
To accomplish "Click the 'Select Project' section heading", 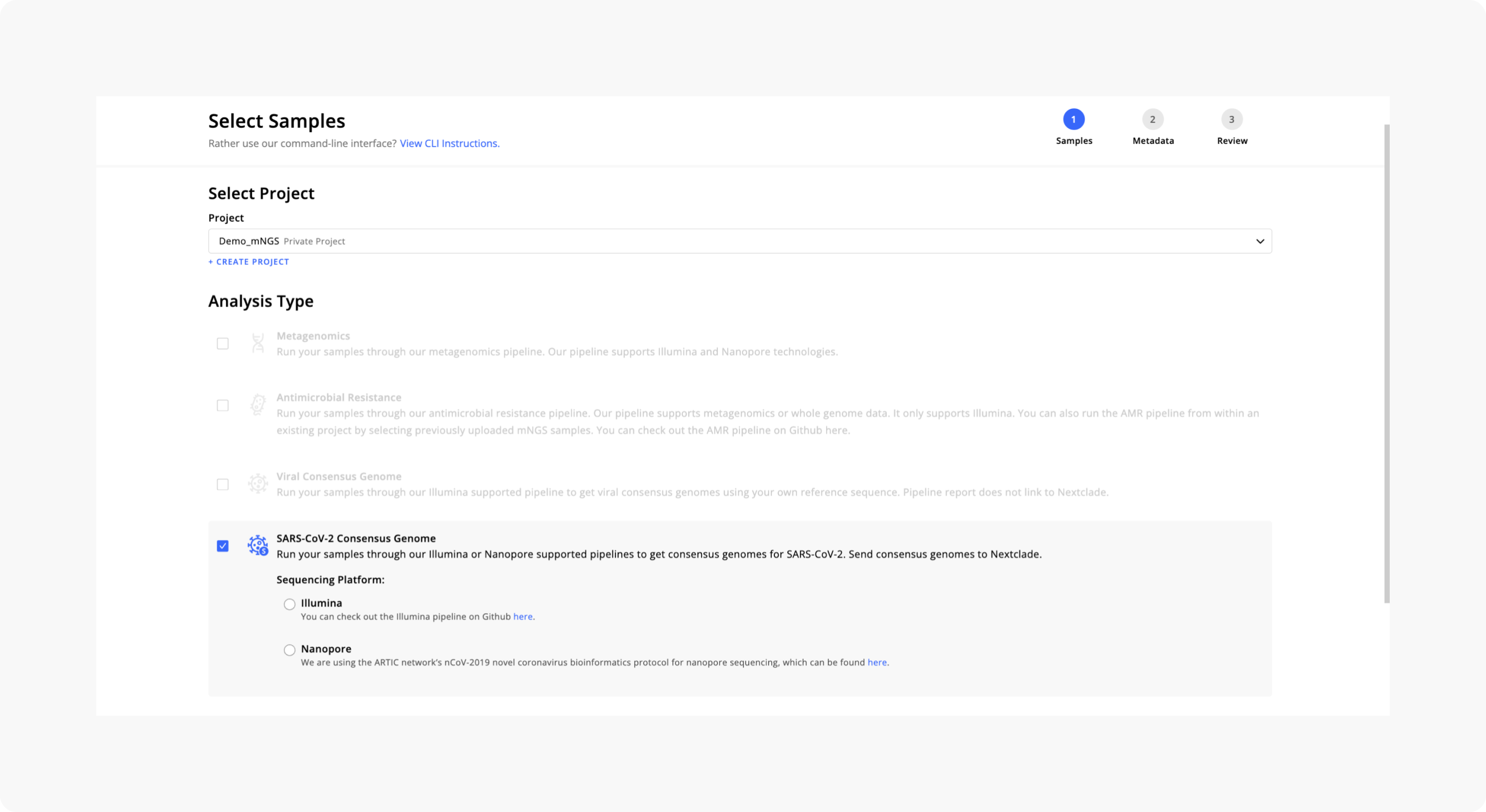I will pyautogui.click(x=261, y=193).
